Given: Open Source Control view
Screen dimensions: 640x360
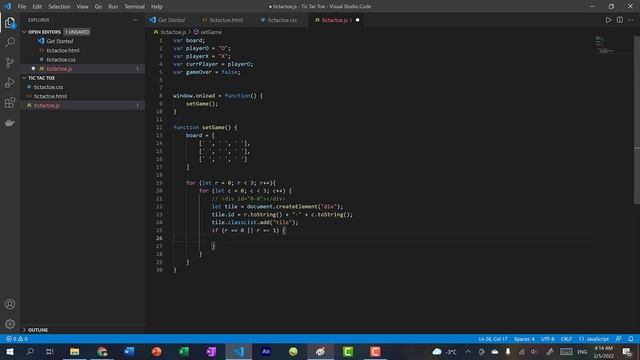Looking at the screenshot, I should point(10,62).
